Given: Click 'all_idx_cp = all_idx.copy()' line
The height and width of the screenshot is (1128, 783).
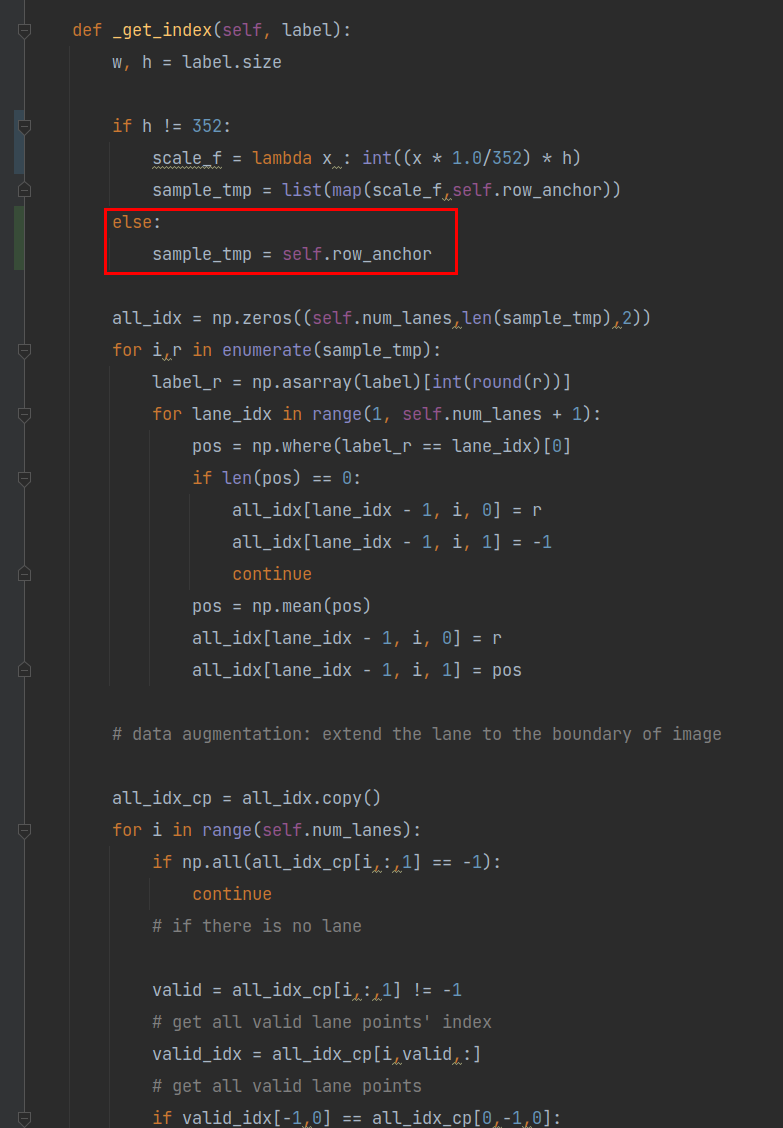Looking at the screenshot, I should (x=246, y=799).
